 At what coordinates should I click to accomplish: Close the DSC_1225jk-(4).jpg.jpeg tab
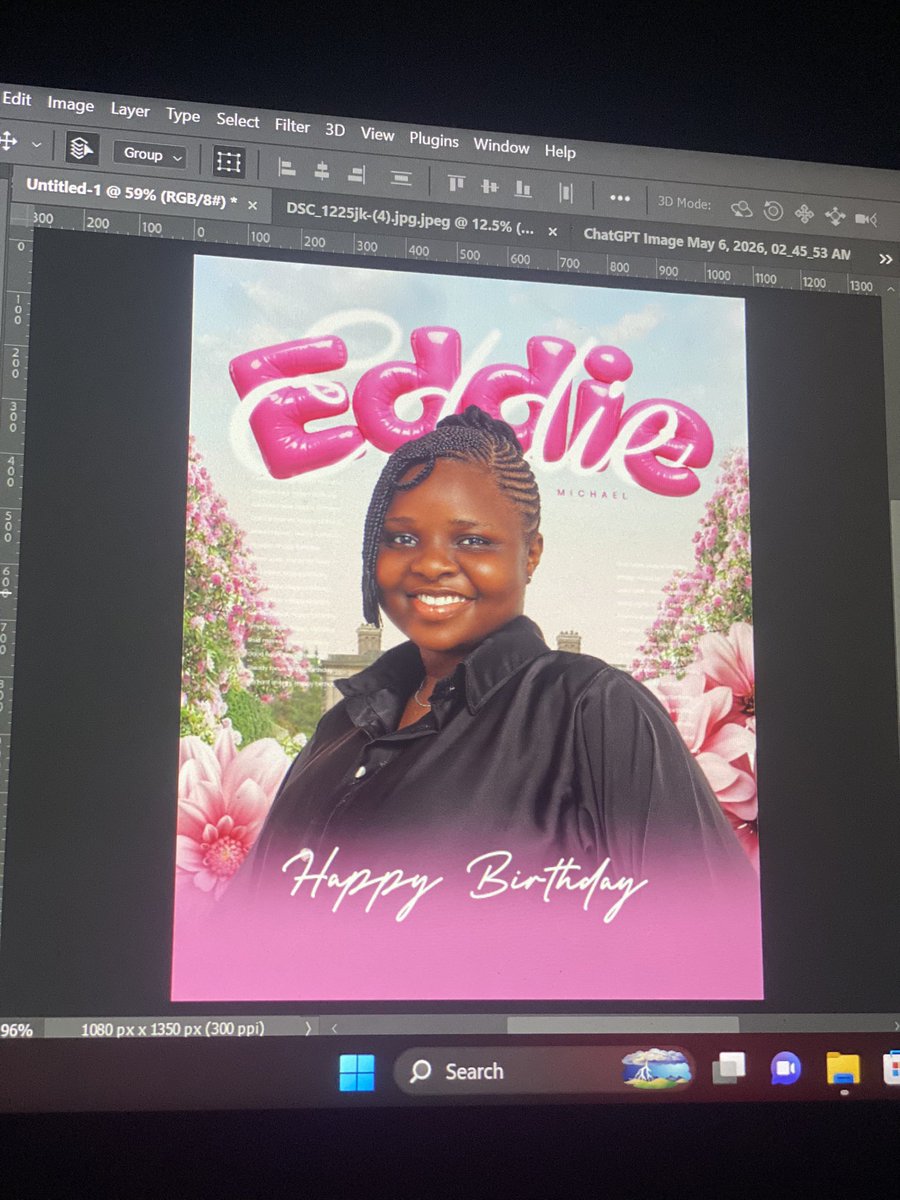tap(552, 231)
